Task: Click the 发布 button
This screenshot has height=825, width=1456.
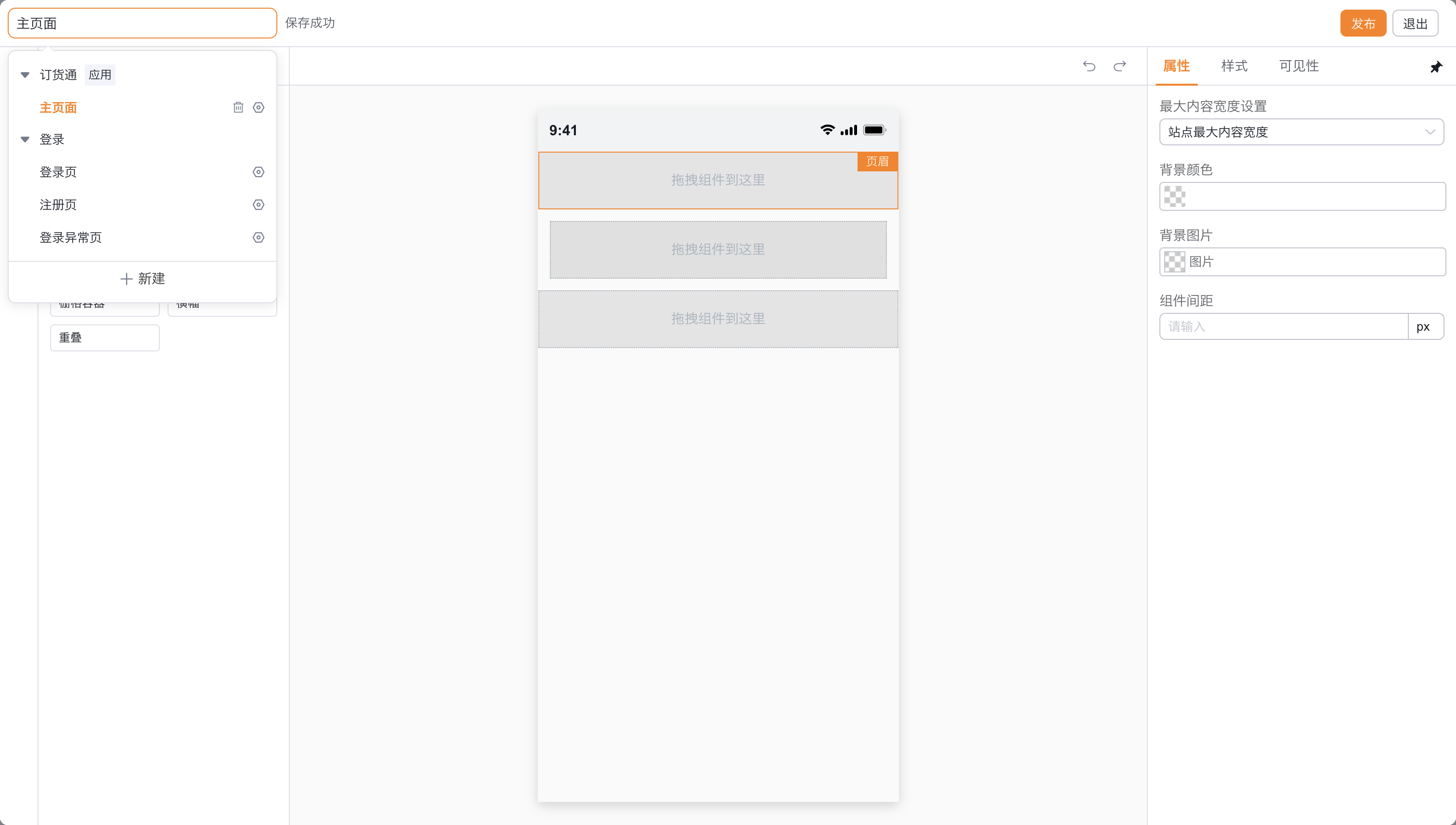Action: (x=1363, y=23)
